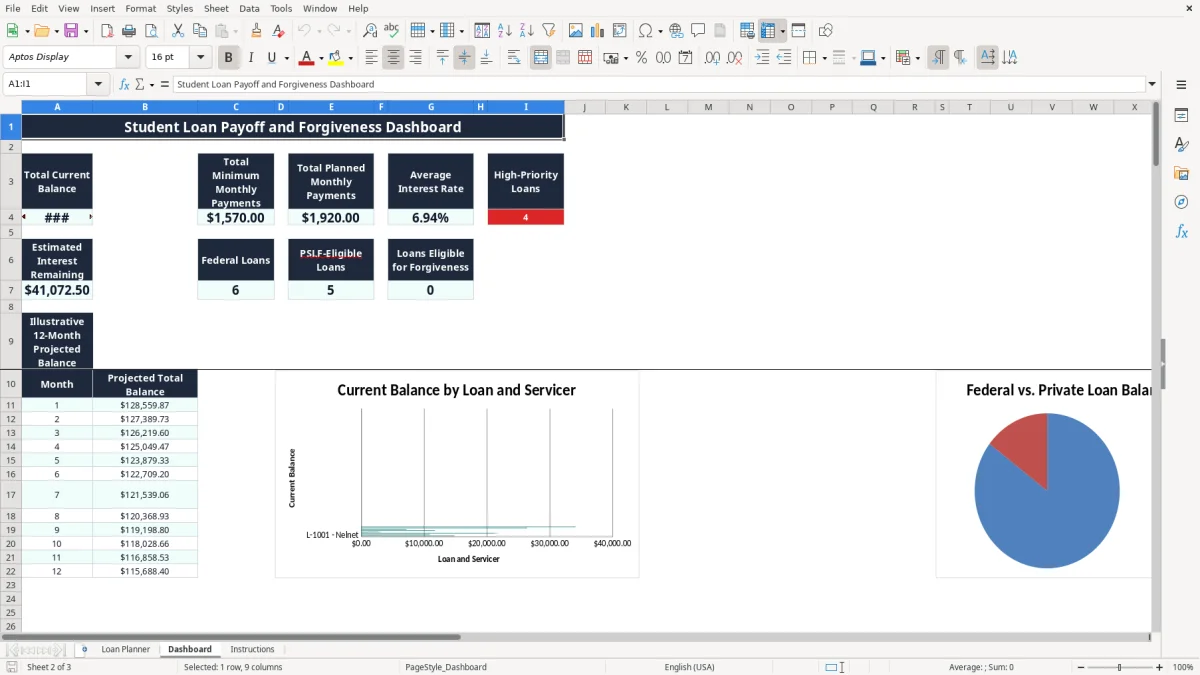Cut selection with the scissors icon
This screenshot has height=675, width=1200.
coord(177,31)
